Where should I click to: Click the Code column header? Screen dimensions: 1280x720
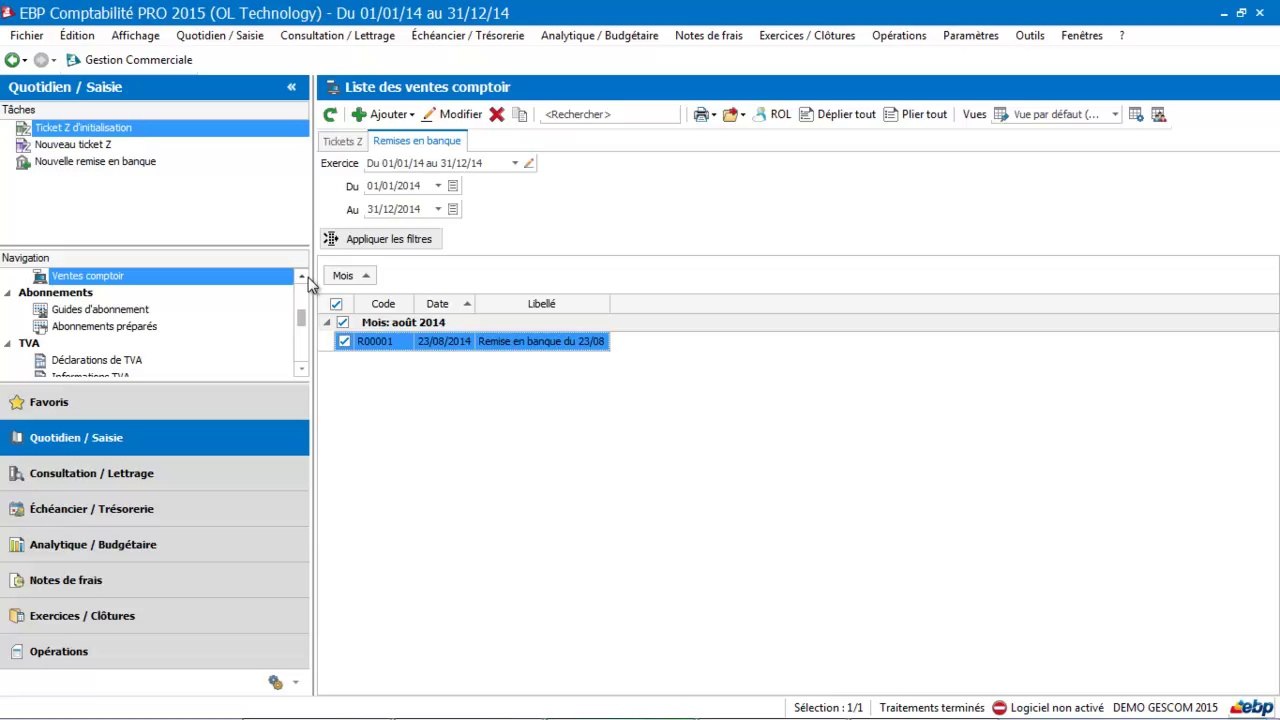(x=383, y=304)
